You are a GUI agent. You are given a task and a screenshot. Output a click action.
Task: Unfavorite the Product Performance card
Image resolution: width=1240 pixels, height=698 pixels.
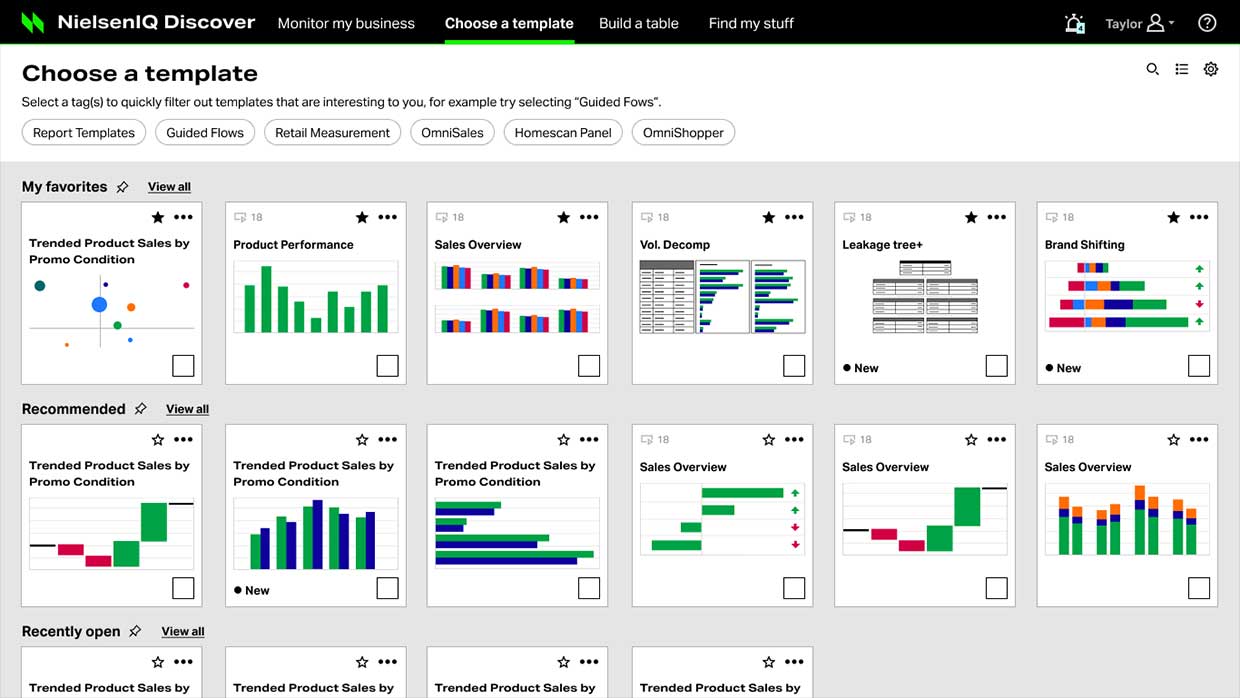[362, 217]
